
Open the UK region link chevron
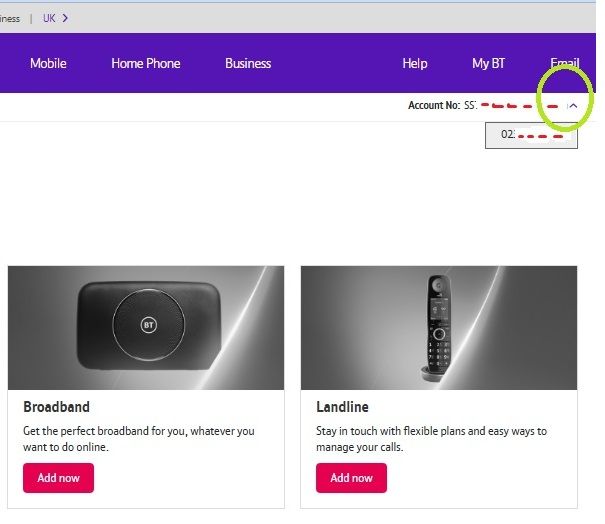pyautogui.click(x=65, y=18)
